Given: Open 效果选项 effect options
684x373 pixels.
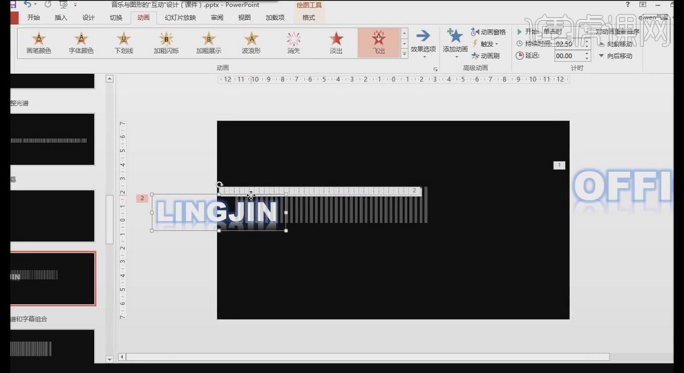Looking at the screenshot, I should point(423,44).
